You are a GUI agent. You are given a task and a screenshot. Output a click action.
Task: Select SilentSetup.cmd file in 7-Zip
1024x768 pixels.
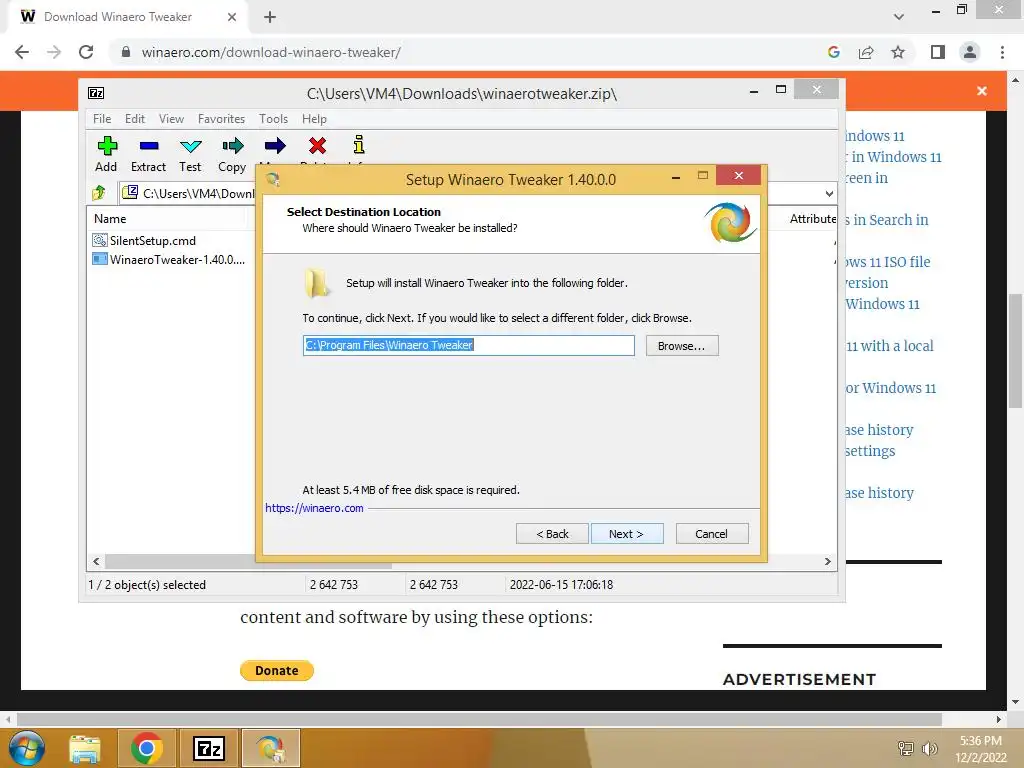(144, 240)
